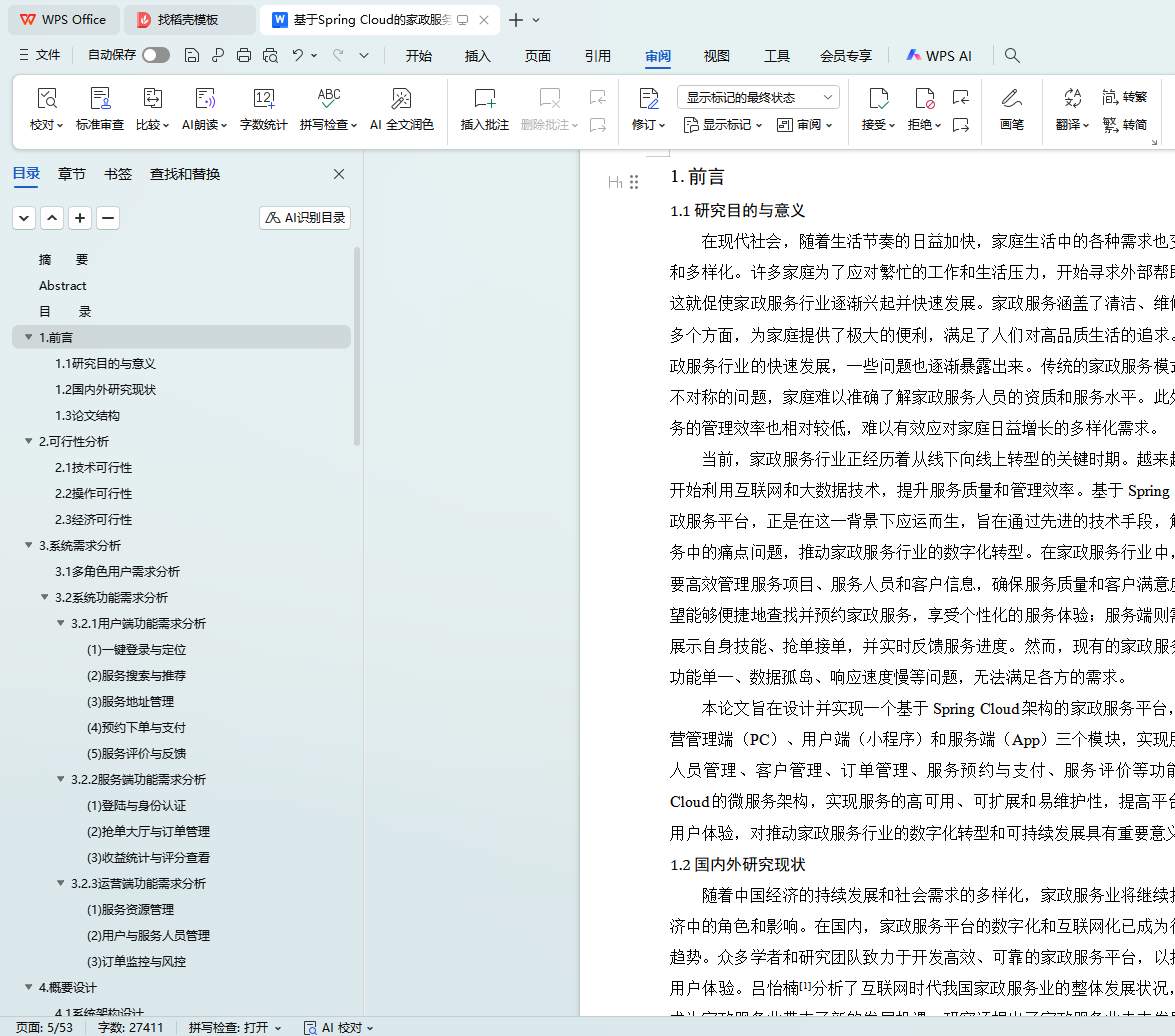Select the 画笔 pen tool
The image size is (1175, 1036).
click(x=1011, y=99)
